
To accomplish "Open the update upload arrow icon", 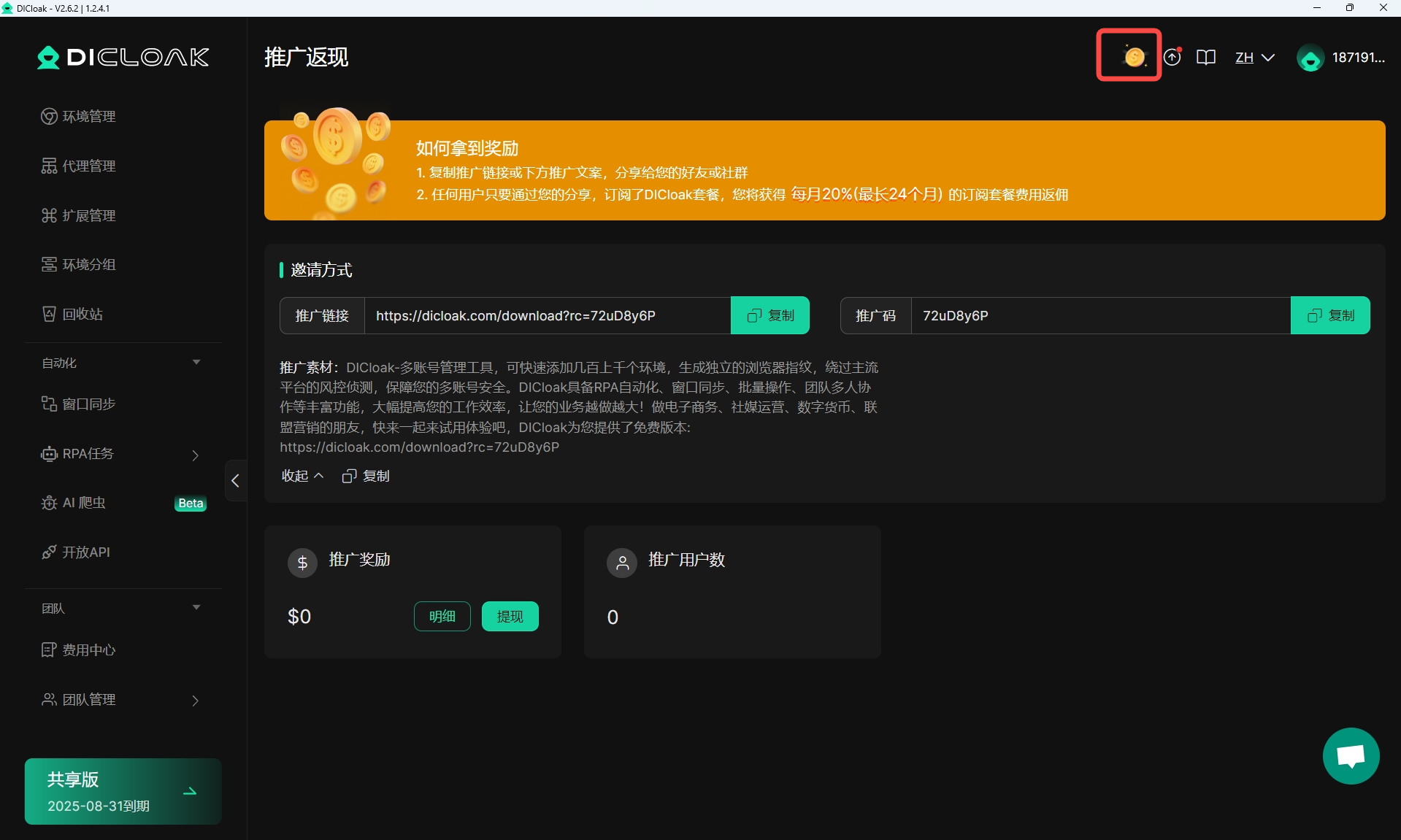I will coord(1172,57).
